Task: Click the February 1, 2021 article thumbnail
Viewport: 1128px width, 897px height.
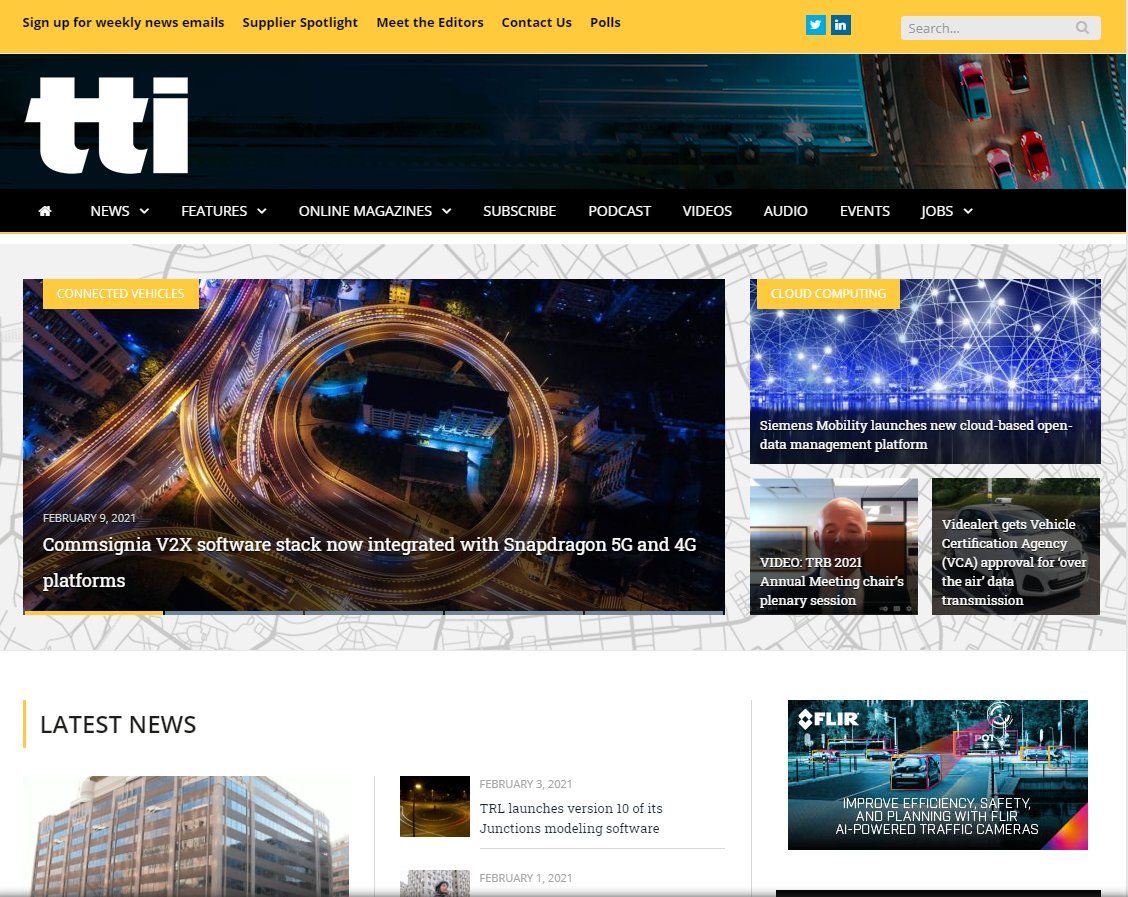Action: [435, 883]
